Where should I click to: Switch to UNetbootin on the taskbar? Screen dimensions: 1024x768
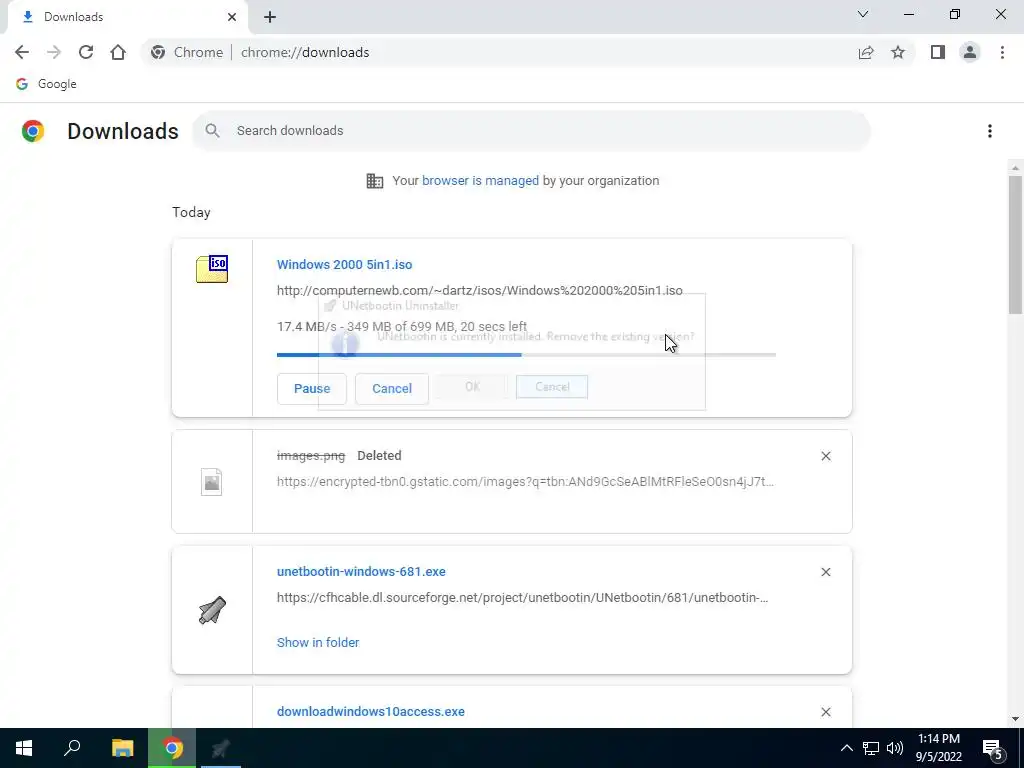(221, 748)
